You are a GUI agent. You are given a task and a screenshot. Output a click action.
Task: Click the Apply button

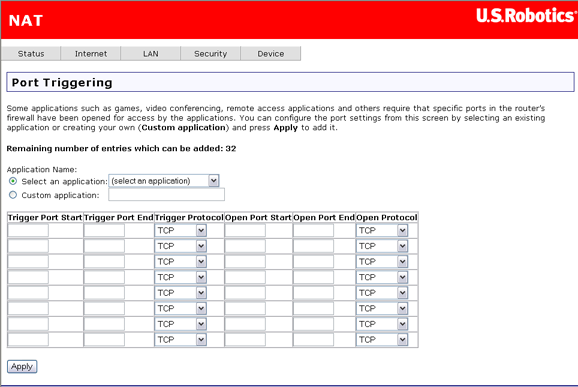point(22,366)
